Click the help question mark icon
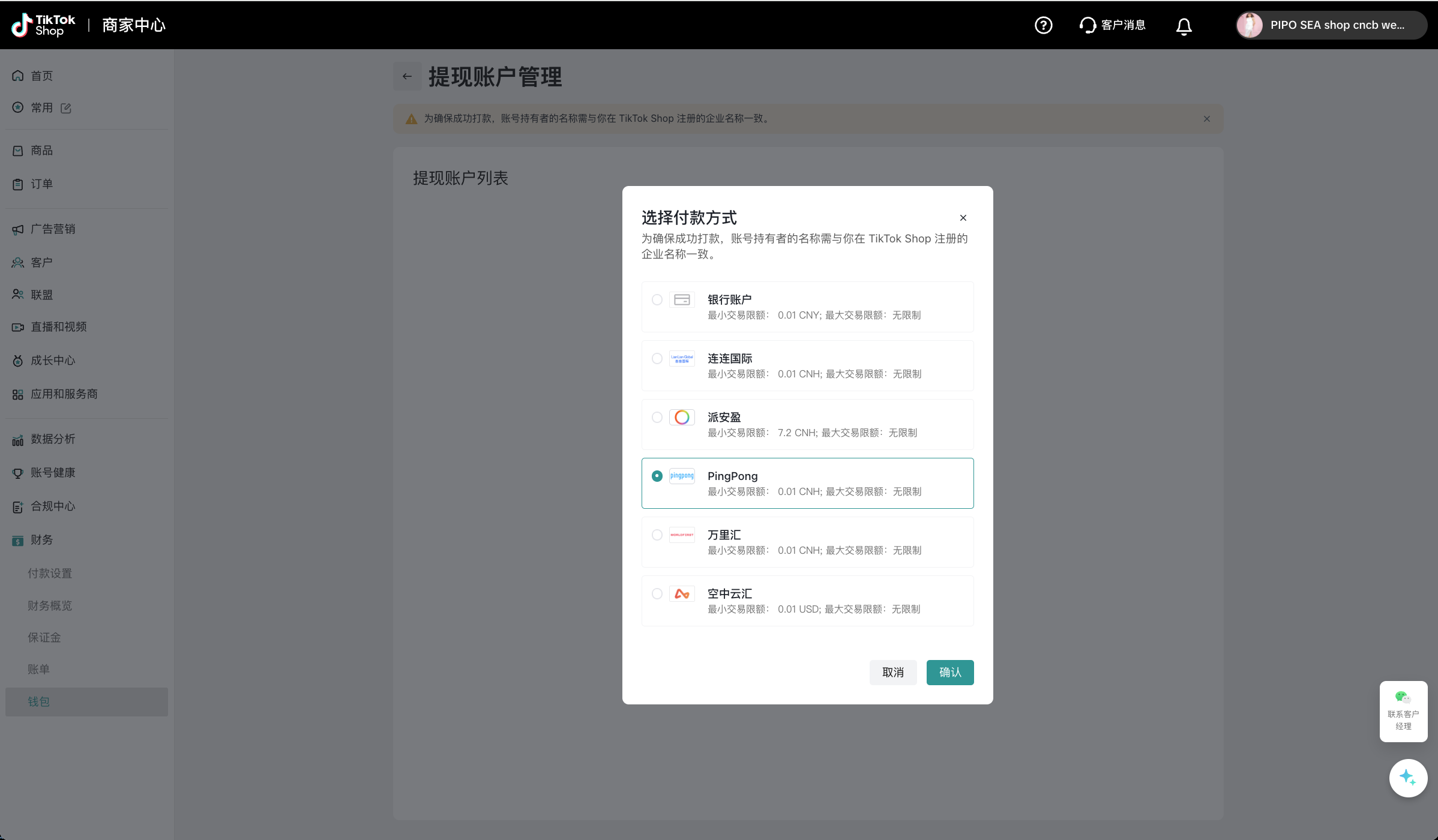This screenshot has width=1438, height=840. click(1043, 25)
